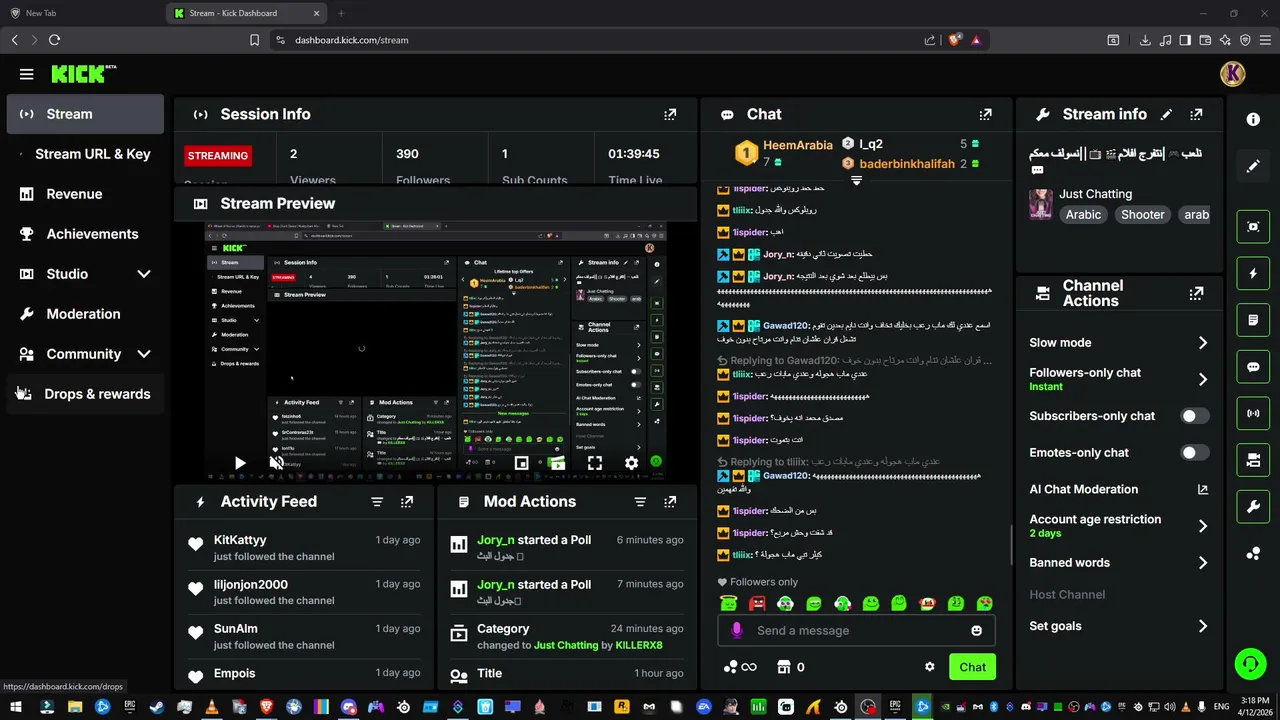Viewport: 1280px width, 720px height.
Task: Open Moderation in sidebar
Action: [85, 314]
